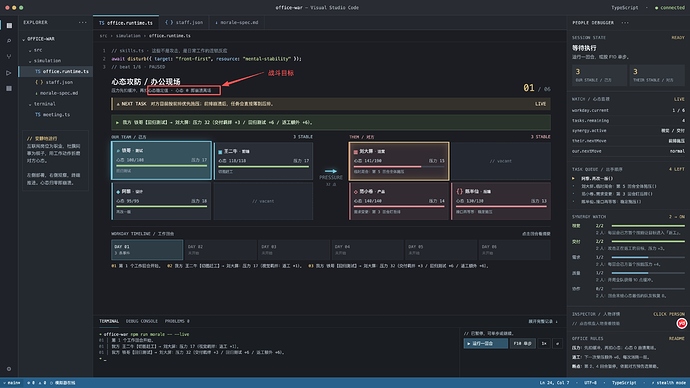
Task: Click the connected status in the title bar
Action: [670, 7]
